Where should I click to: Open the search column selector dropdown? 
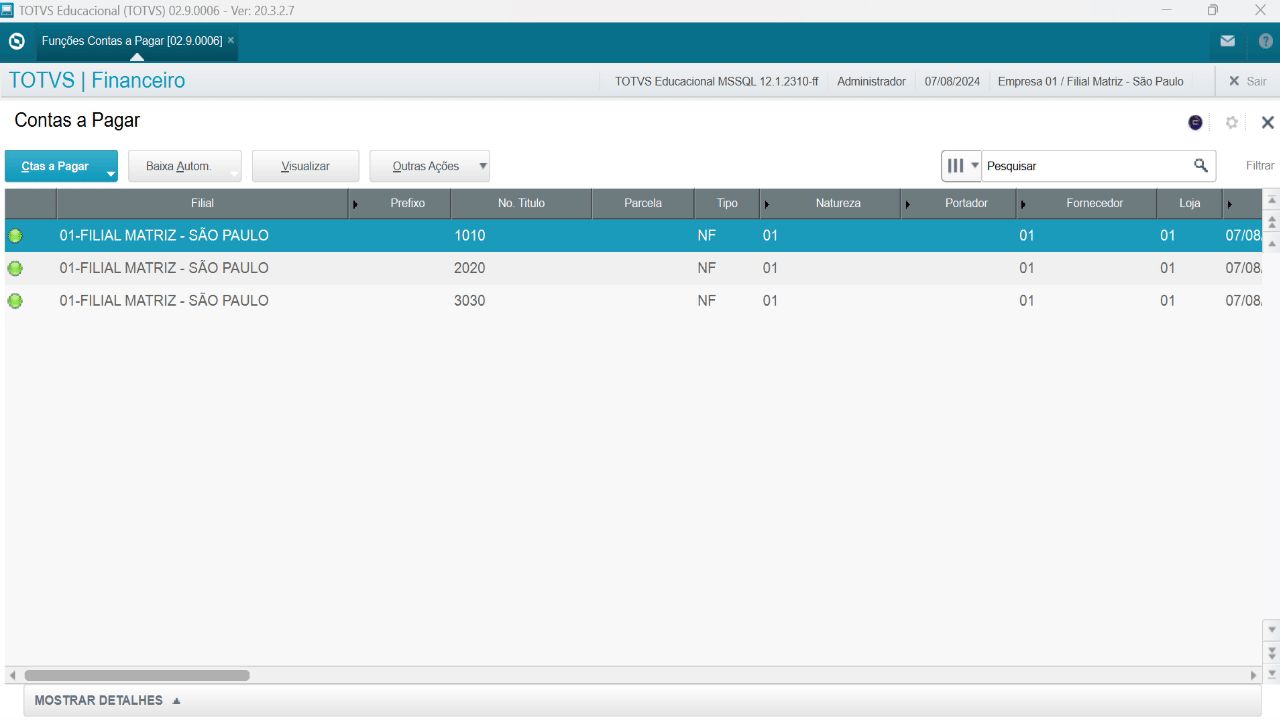point(961,166)
